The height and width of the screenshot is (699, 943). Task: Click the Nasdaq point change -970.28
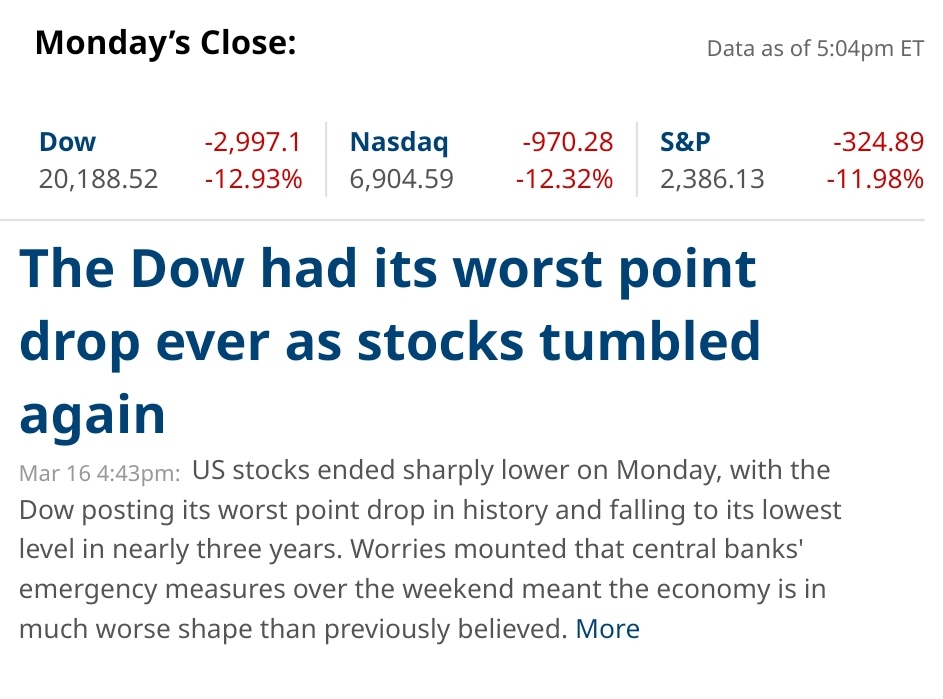click(x=567, y=142)
